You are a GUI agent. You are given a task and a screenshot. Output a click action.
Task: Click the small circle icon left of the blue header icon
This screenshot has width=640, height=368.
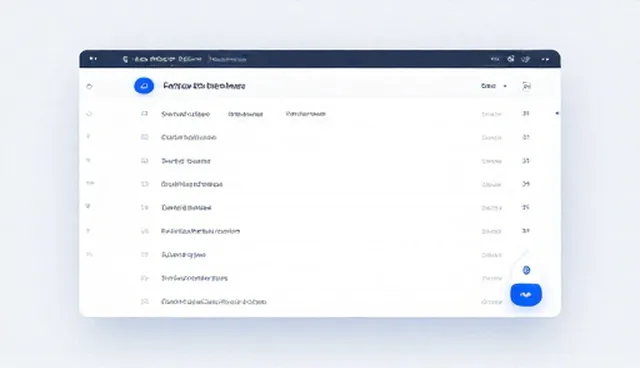coord(89,86)
